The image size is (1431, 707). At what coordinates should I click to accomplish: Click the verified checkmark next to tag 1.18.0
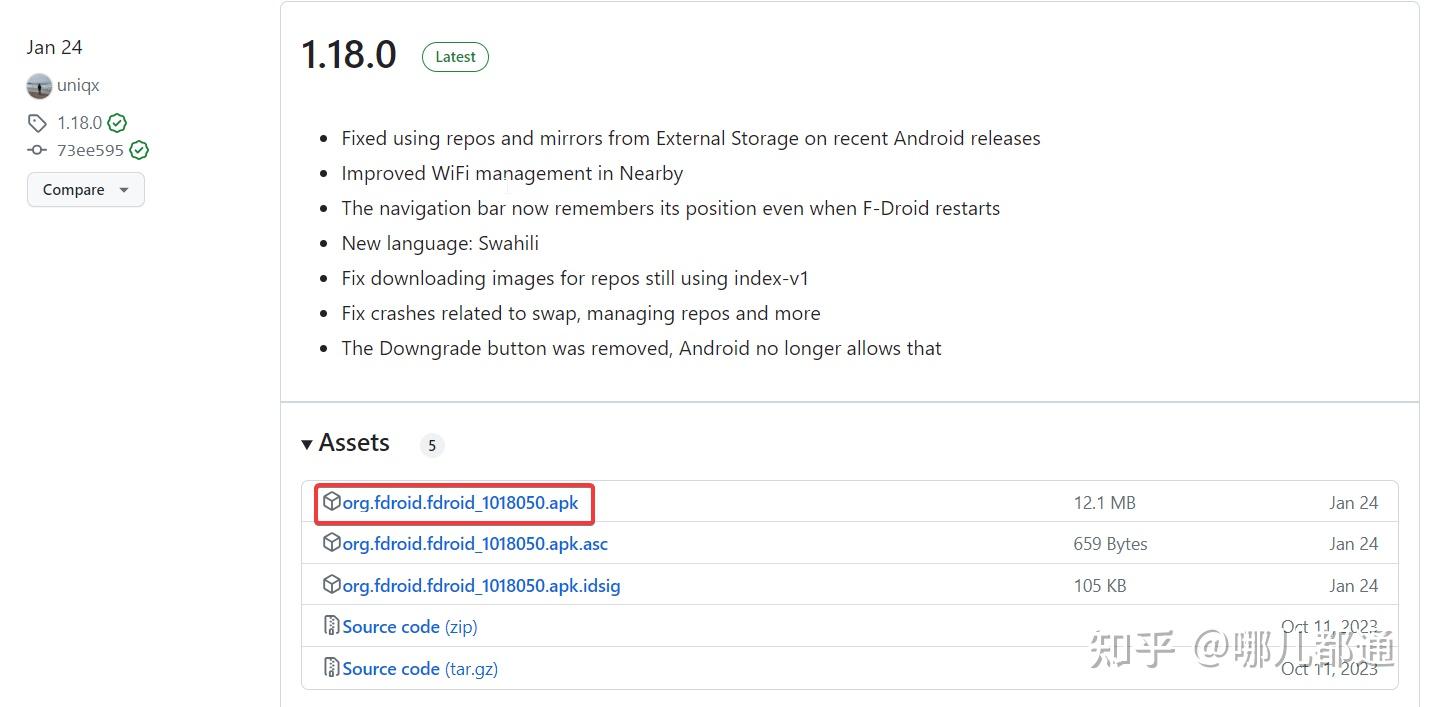coord(117,123)
